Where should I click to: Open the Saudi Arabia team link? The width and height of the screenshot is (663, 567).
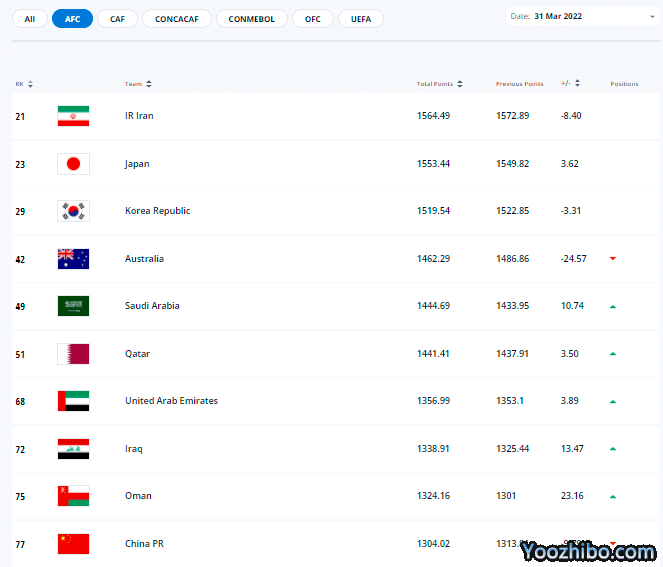click(152, 306)
